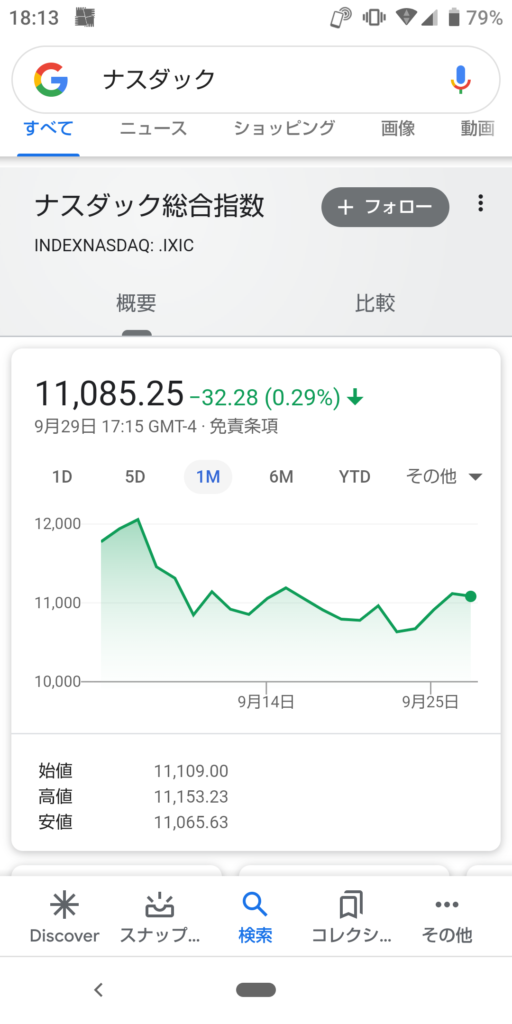Select the 1M chart range
Screen dimensions: 512x1024
point(208,477)
